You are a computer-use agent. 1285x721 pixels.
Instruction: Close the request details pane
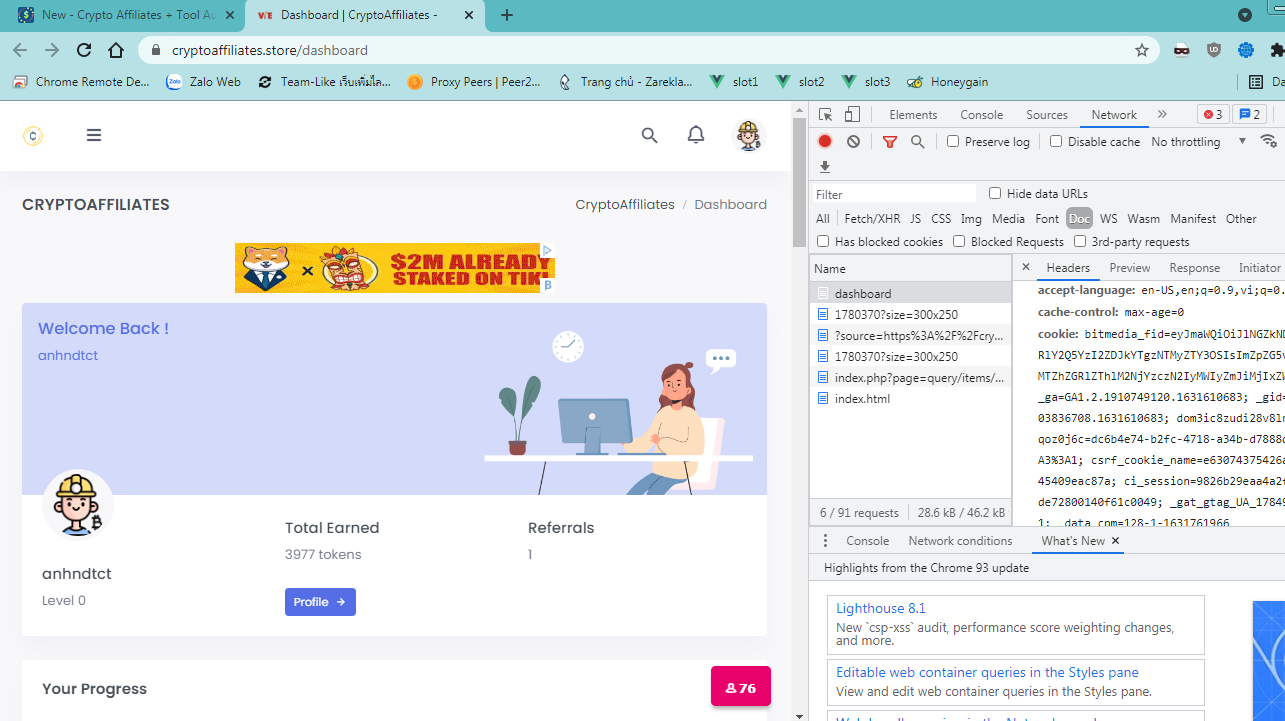[1025, 267]
